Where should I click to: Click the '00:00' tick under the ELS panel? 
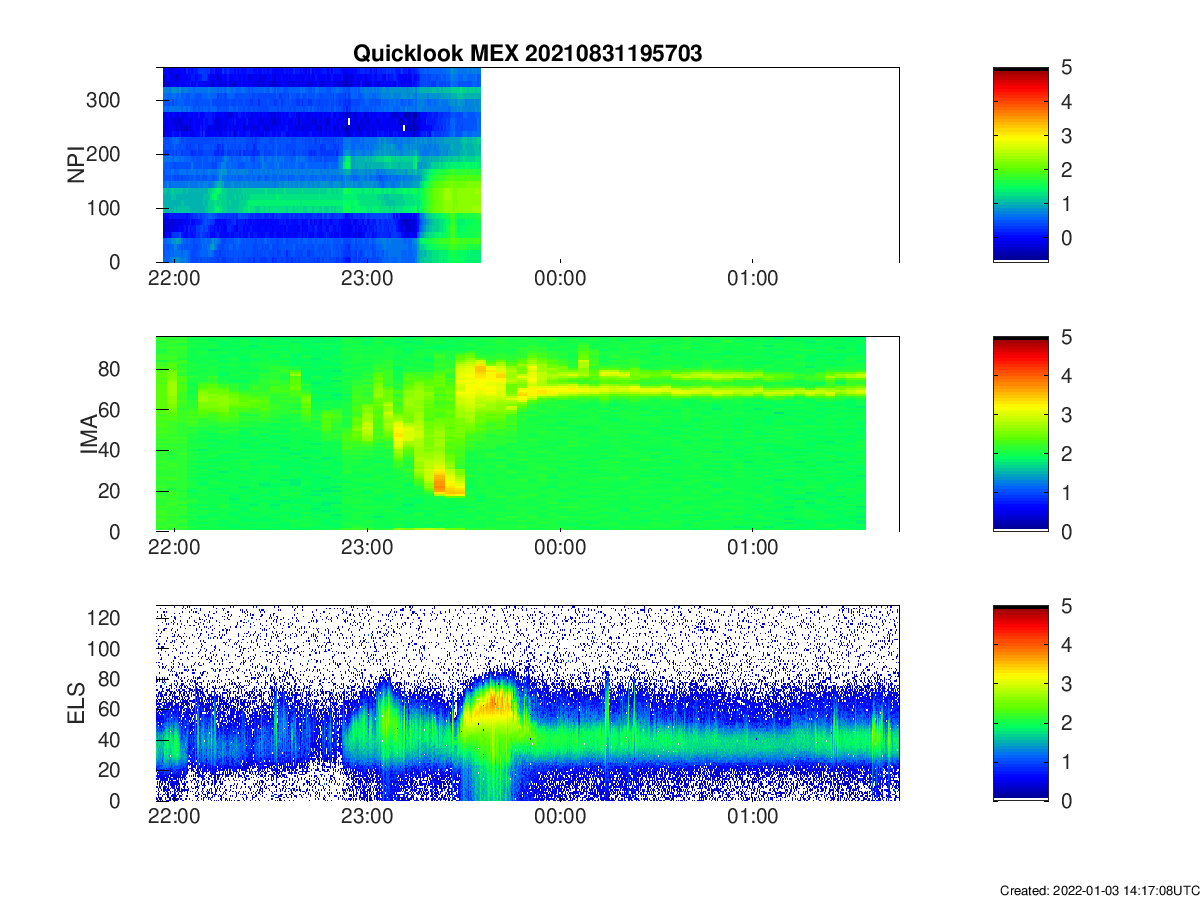[560, 818]
